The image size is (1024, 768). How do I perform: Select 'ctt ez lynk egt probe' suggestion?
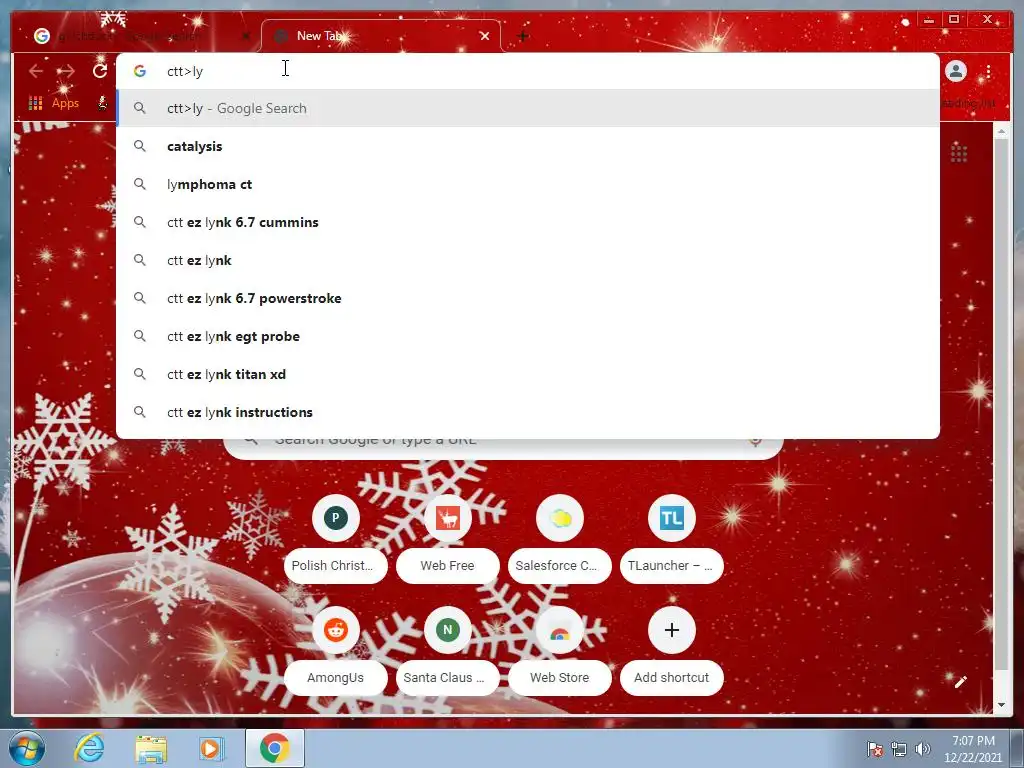[528, 336]
